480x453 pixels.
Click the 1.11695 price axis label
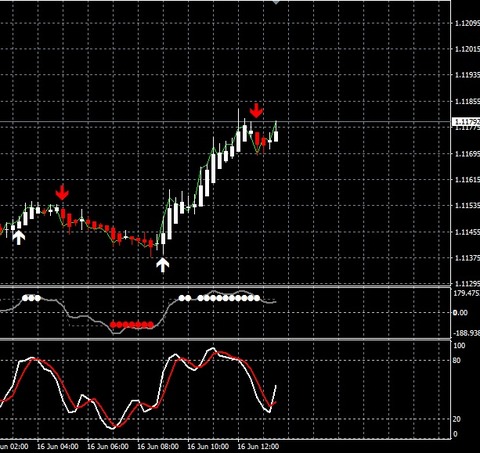point(467,154)
